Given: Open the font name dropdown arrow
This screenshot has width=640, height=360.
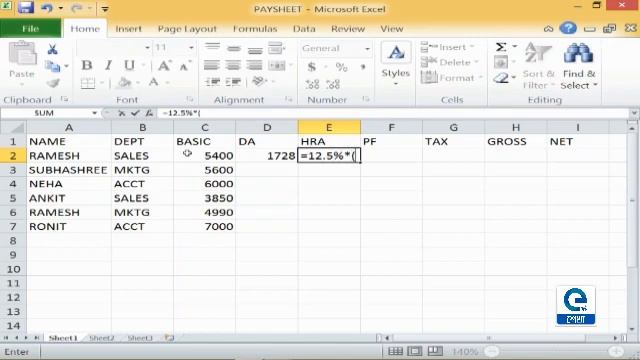Looking at the screenshot, I should point(147,48).
